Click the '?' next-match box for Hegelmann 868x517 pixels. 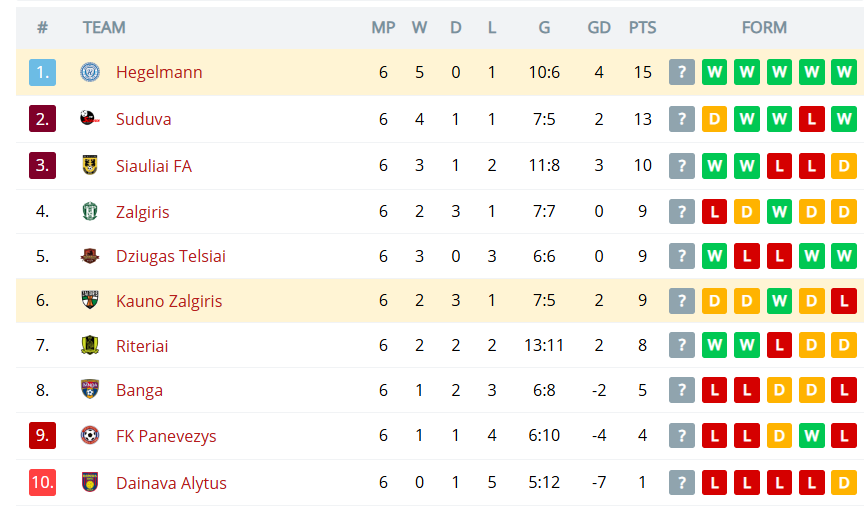681,72
